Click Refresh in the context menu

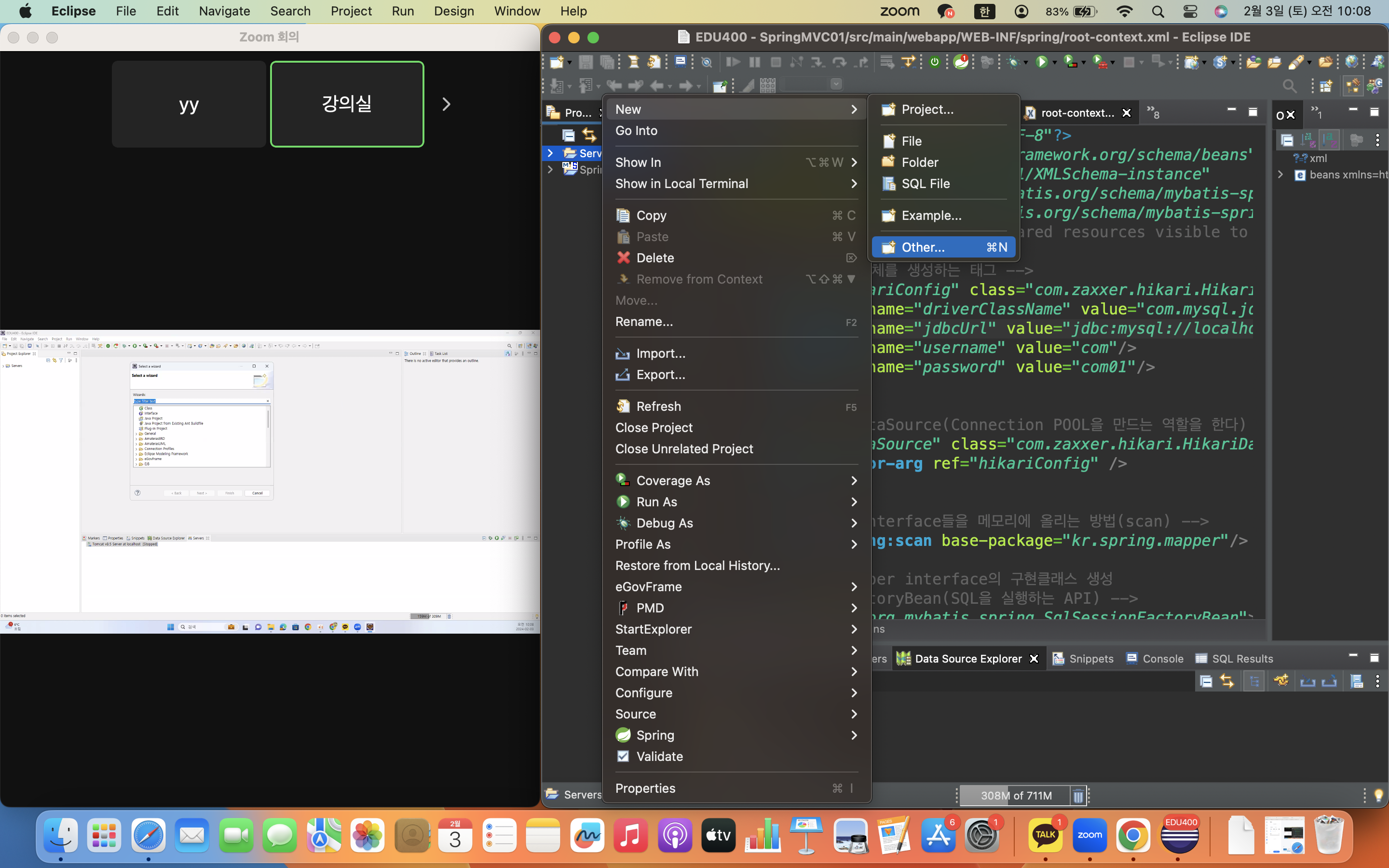[658, 407]
